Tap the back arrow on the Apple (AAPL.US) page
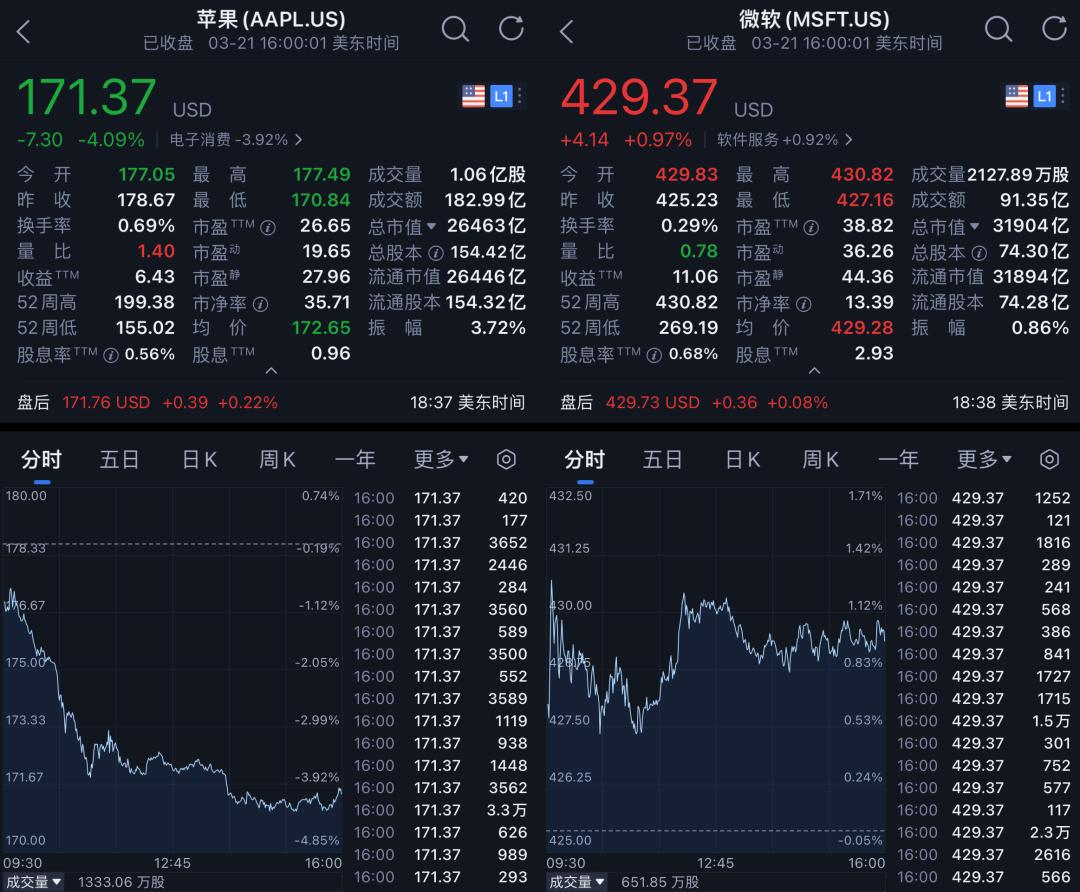Image resolution: width=1080 pixels, height=892 pixels. 24,31
